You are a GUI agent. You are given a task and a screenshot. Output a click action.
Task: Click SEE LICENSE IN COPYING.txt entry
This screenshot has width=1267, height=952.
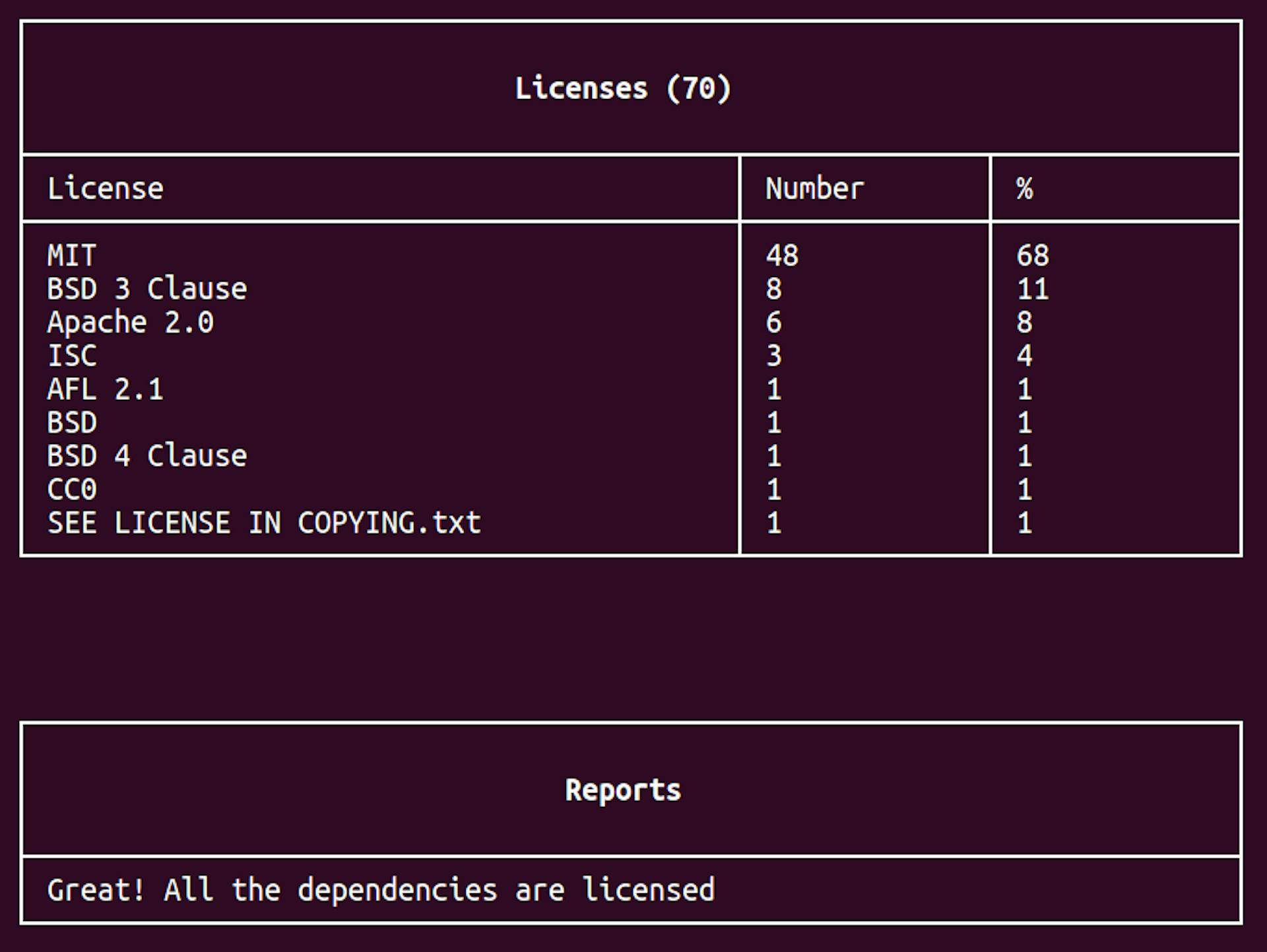pyautogui.click(x=264, y=523)
